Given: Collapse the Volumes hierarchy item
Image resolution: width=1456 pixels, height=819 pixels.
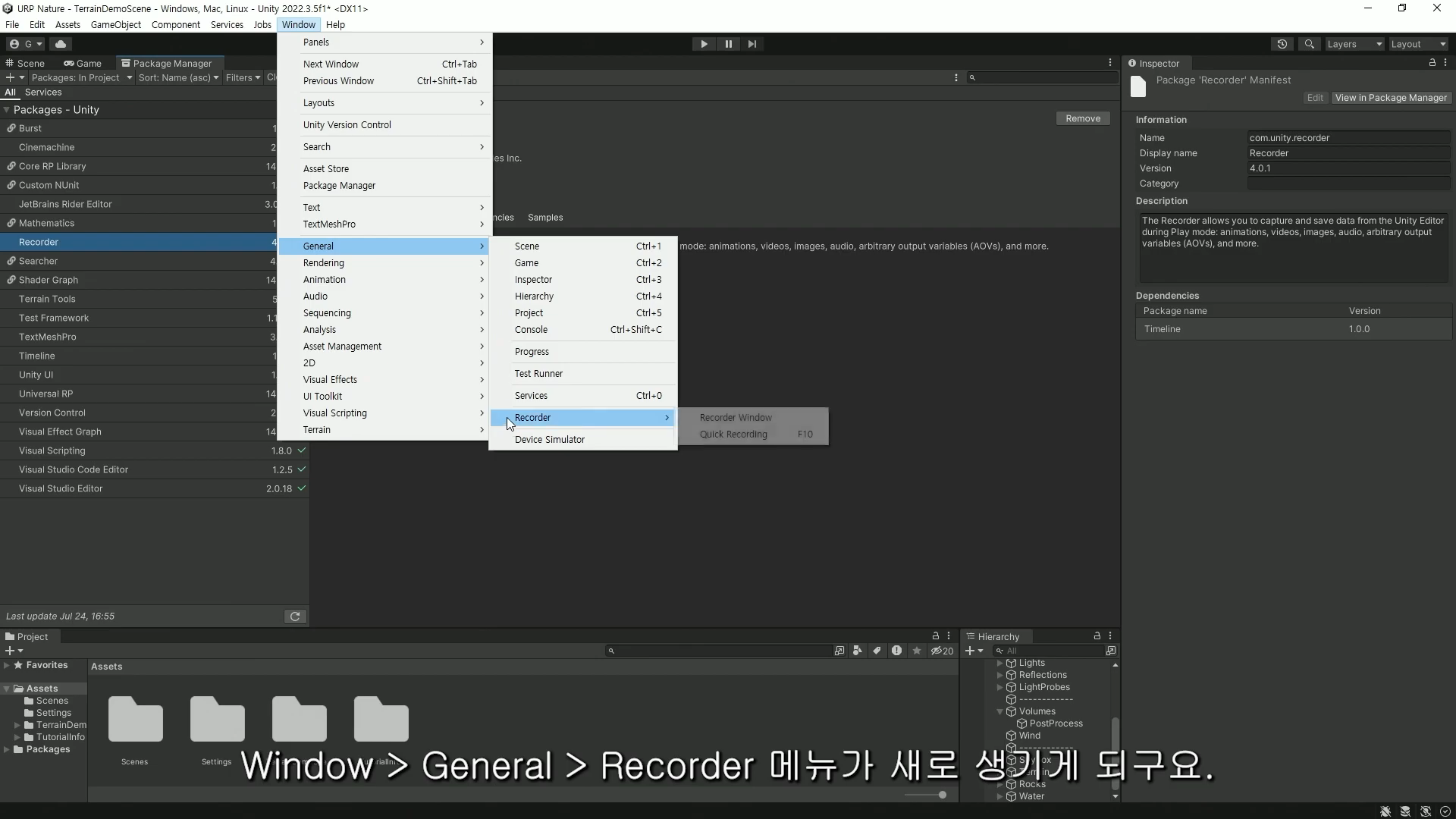Looking at the screenshot, I should (999, 711).
